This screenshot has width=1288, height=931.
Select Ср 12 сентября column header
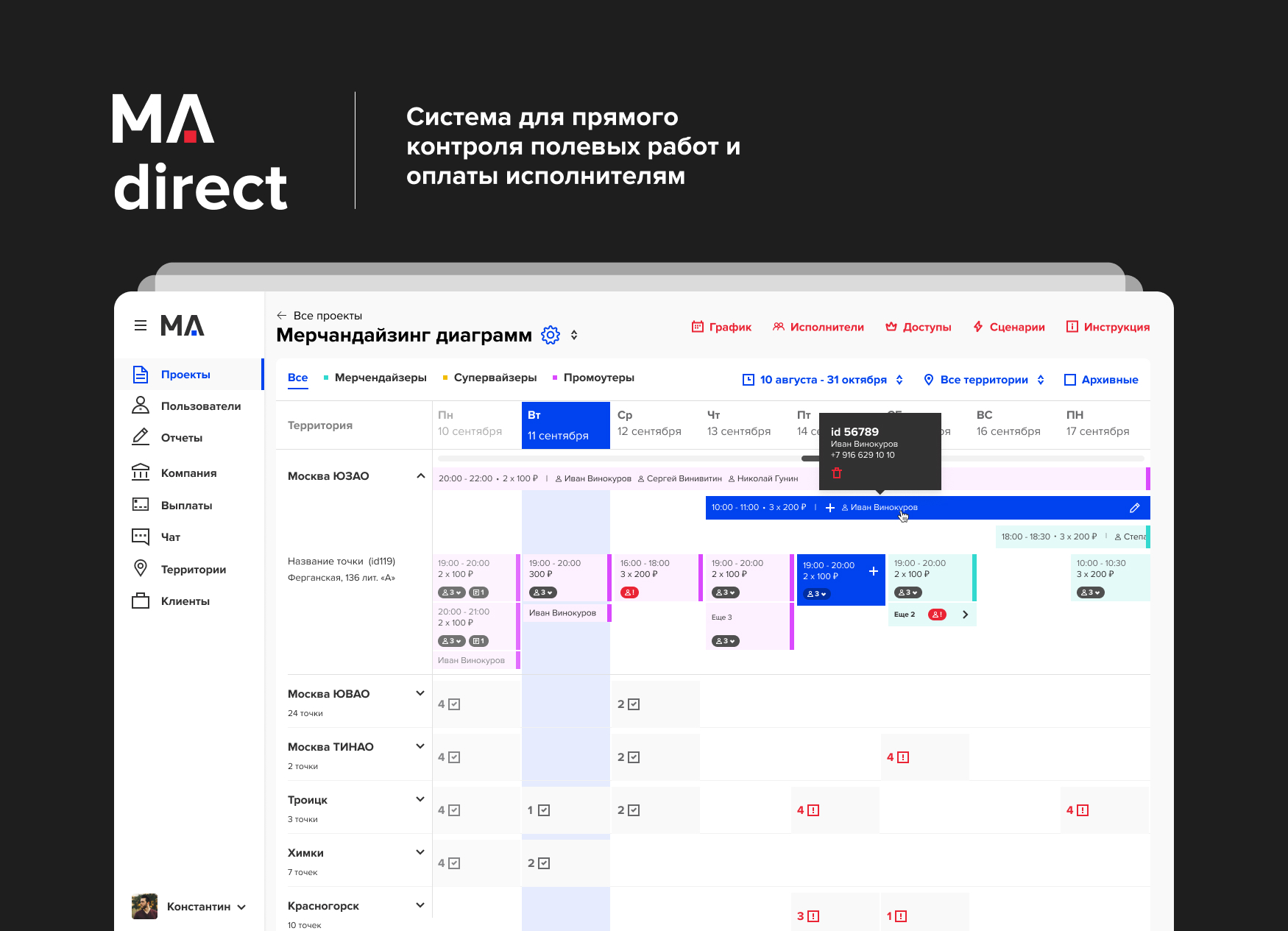tap(655, 424)
